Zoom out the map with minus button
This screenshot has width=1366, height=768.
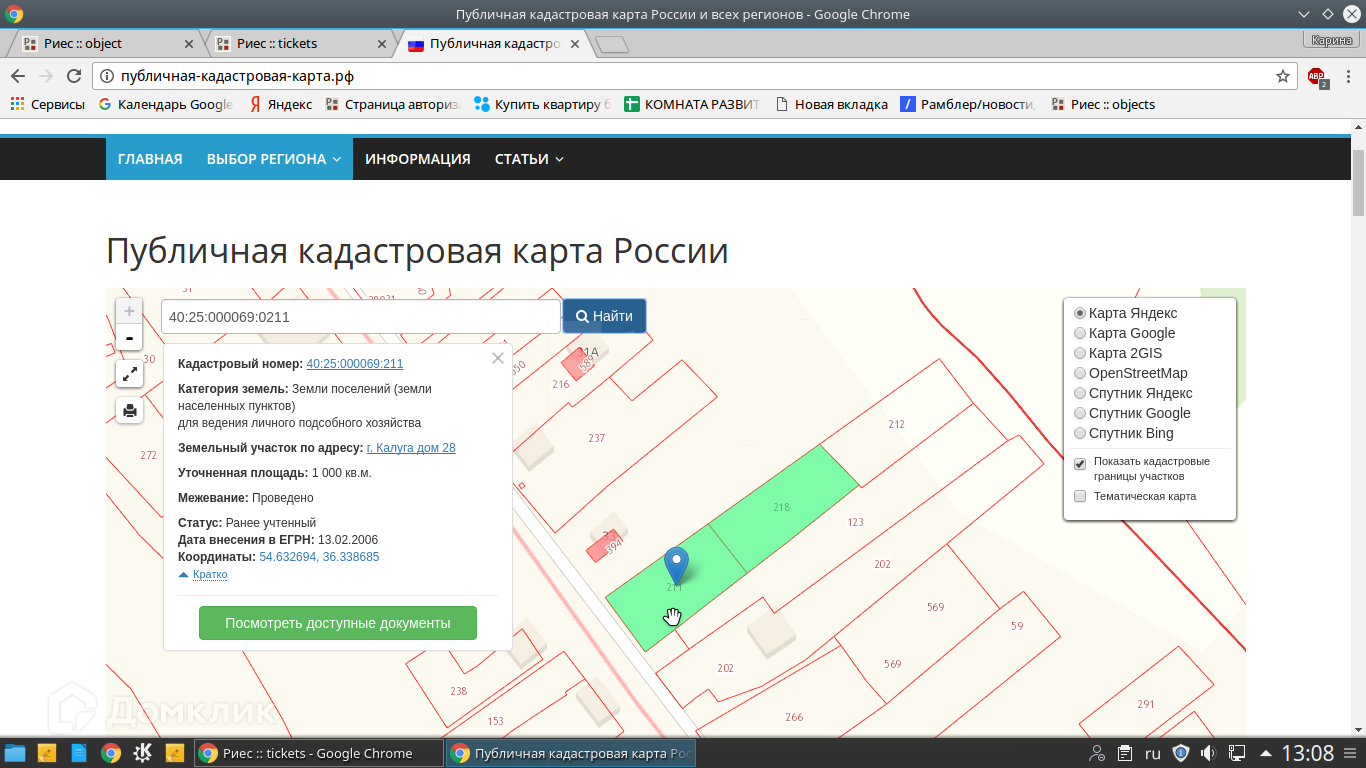click(129, 338)
